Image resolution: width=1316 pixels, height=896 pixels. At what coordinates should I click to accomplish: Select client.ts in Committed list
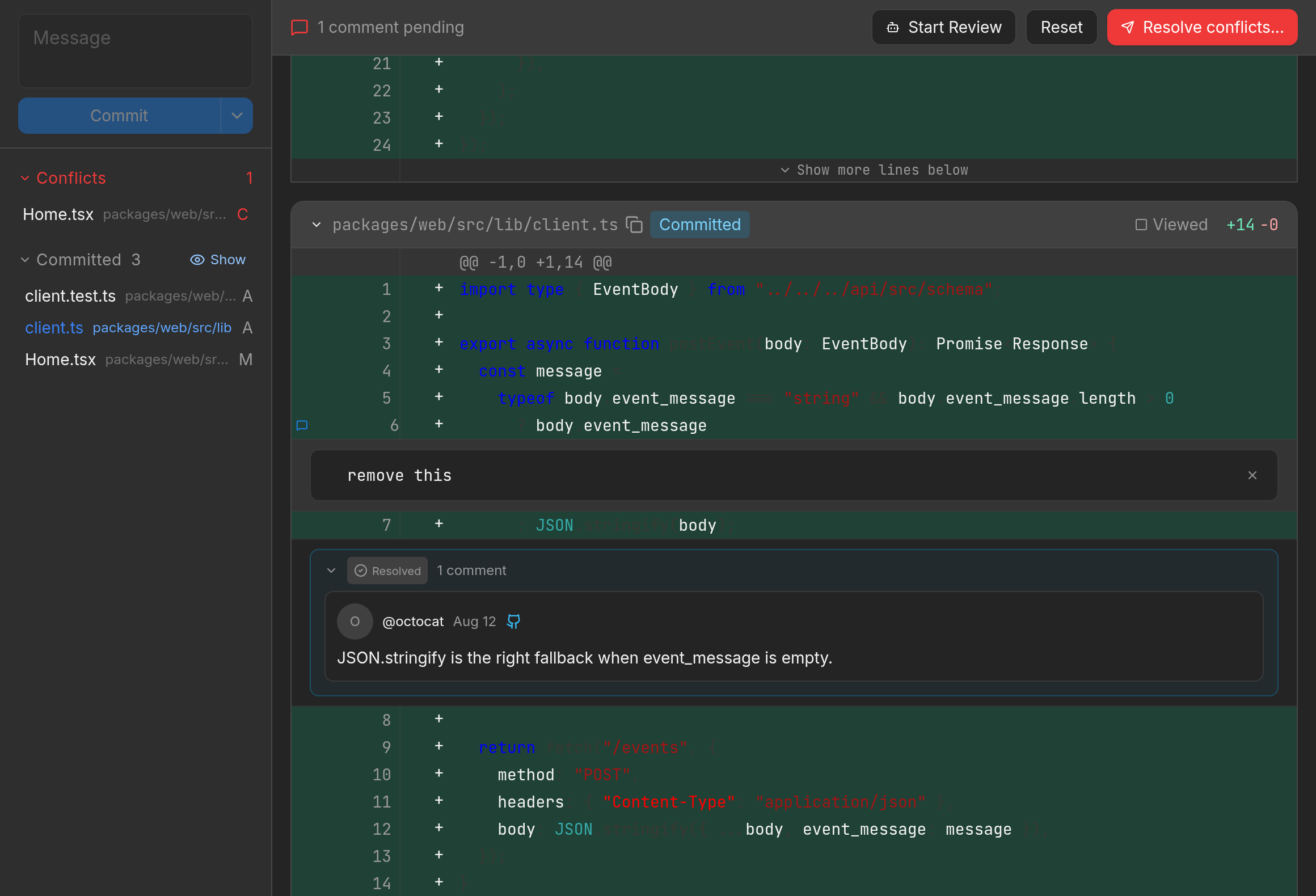coord(136,328)
